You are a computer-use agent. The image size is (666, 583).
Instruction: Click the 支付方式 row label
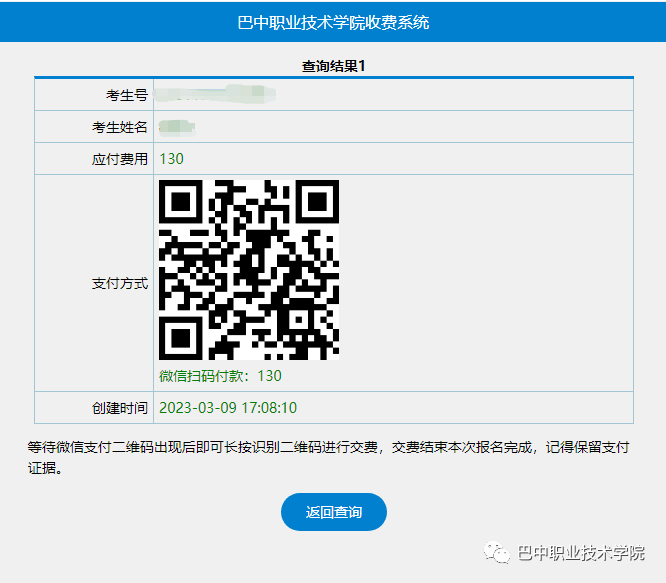pyautogui.click(x=120, y=283)
